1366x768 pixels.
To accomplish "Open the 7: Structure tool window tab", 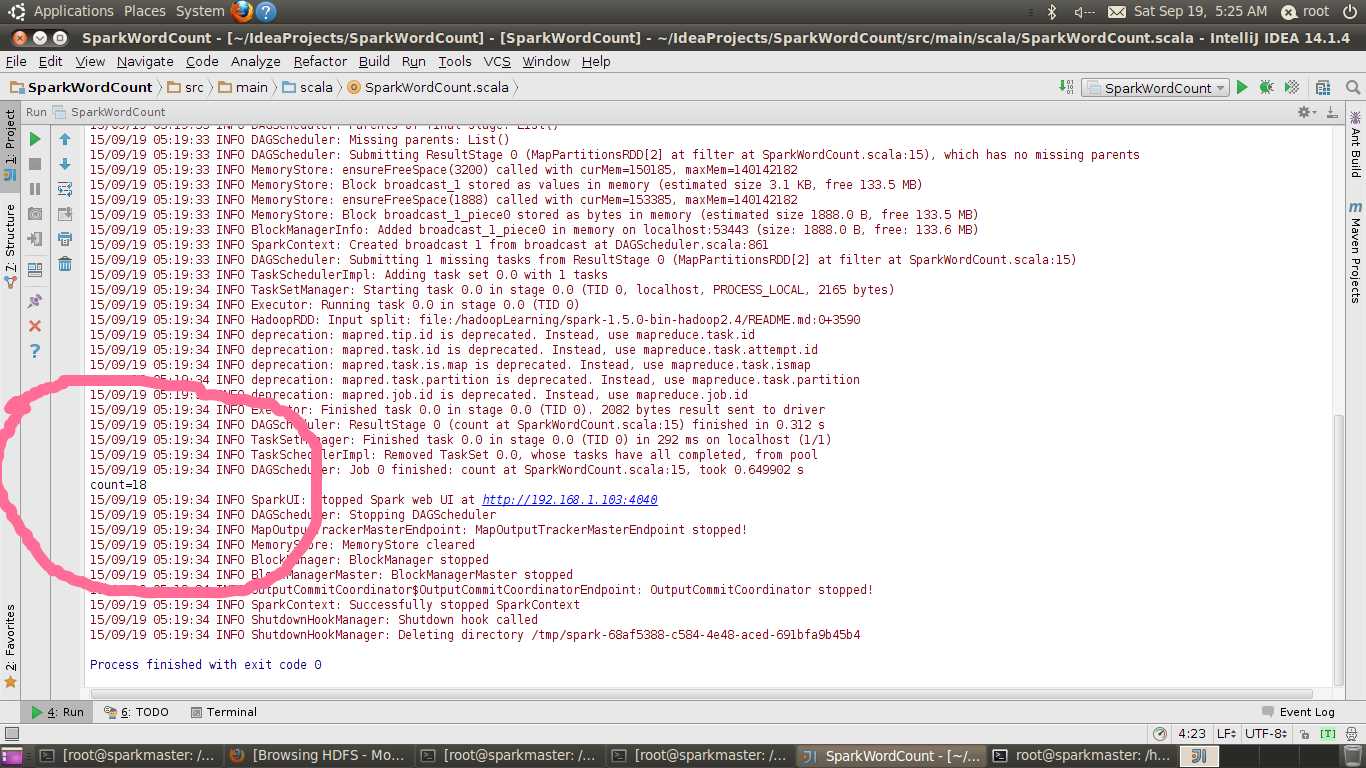I will coord(10,246).
